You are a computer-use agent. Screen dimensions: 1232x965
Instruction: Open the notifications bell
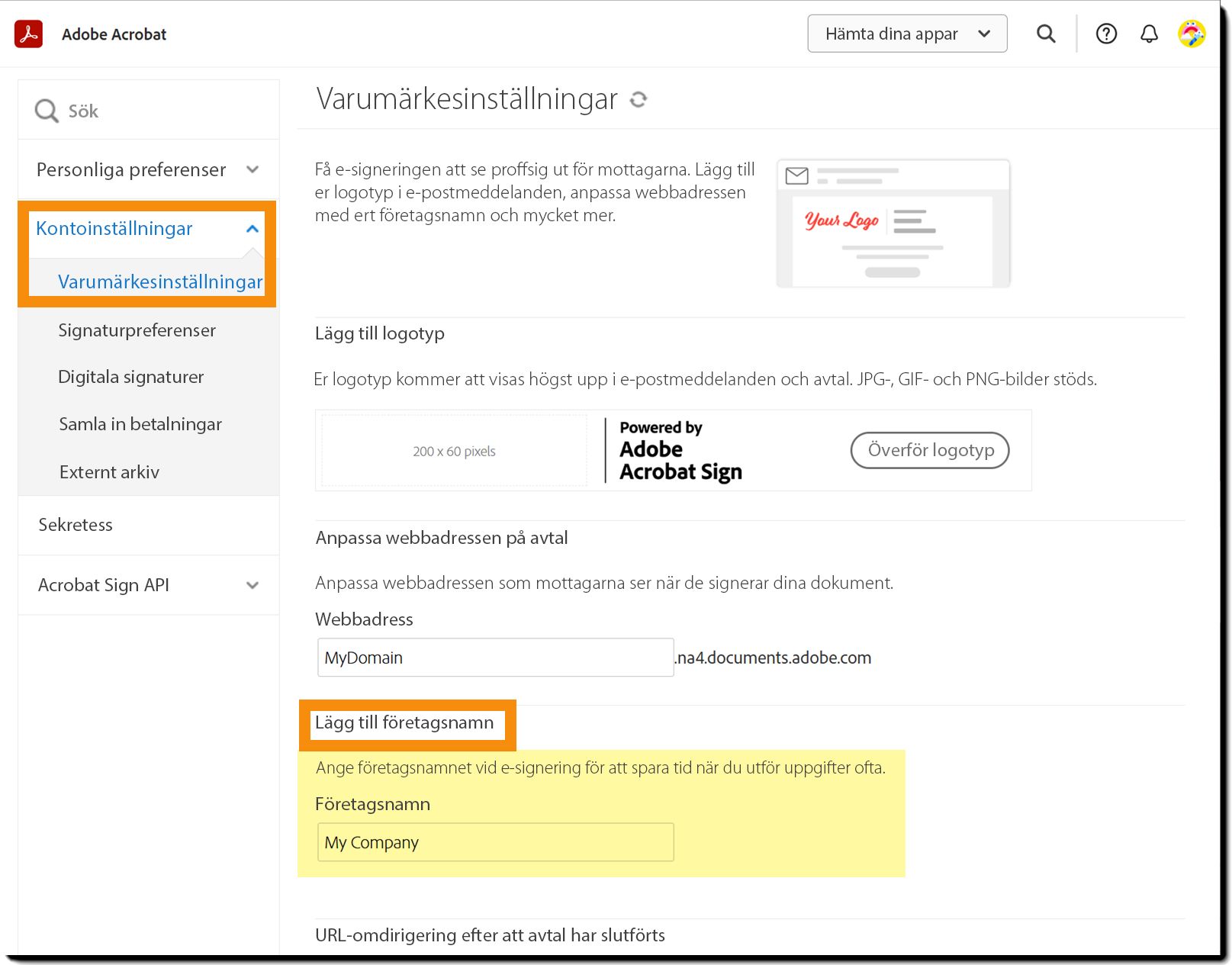pos(1149,34)
